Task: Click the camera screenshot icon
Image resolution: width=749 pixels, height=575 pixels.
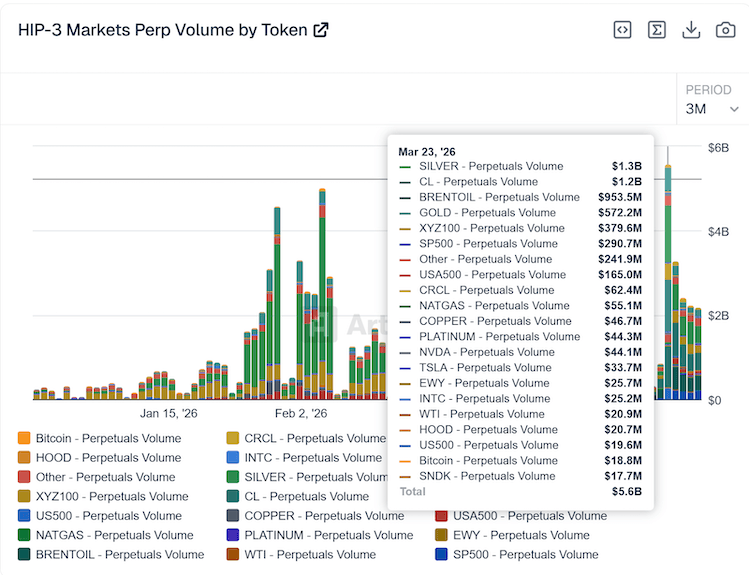Action: coord(725,30)
